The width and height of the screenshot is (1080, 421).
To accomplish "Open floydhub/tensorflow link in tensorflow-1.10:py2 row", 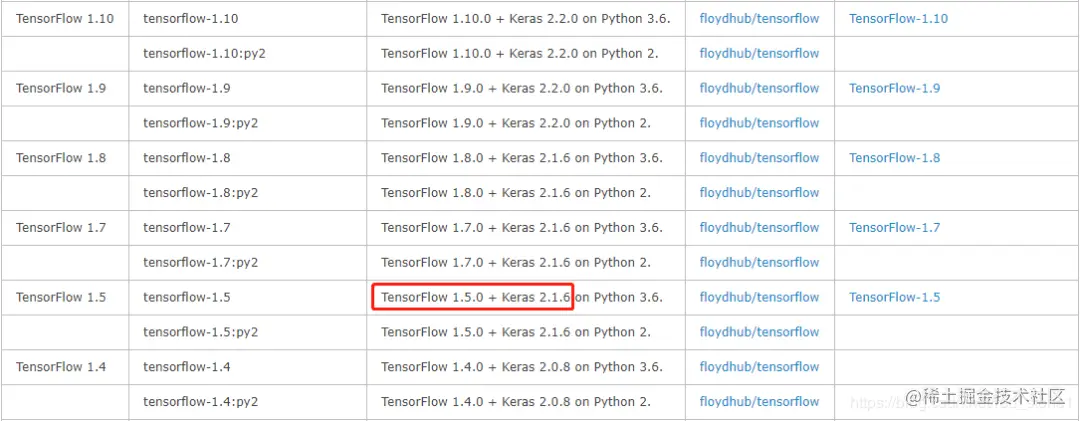I will pyautogui.click(x=759, y=53).
